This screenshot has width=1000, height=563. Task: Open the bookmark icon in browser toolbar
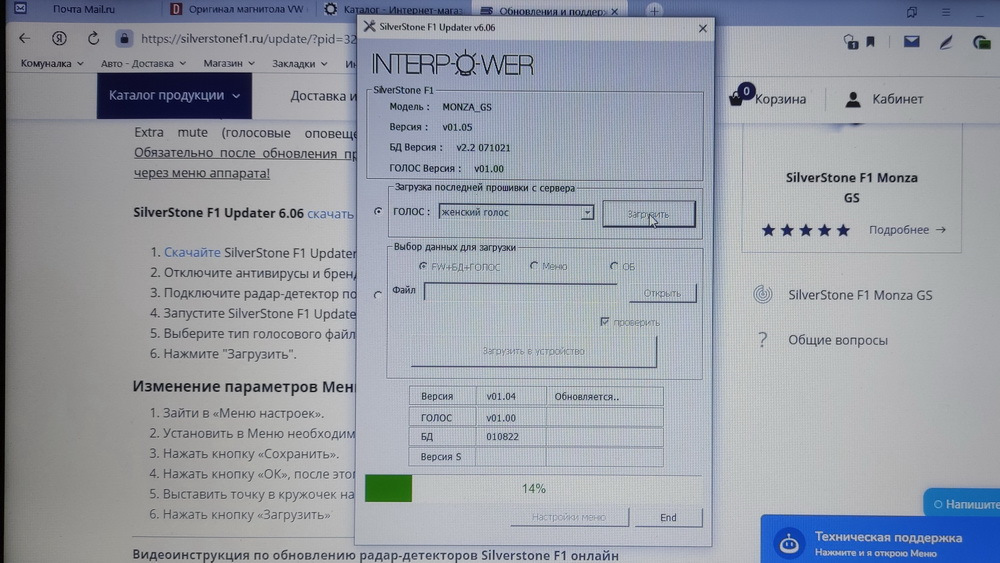871,42
